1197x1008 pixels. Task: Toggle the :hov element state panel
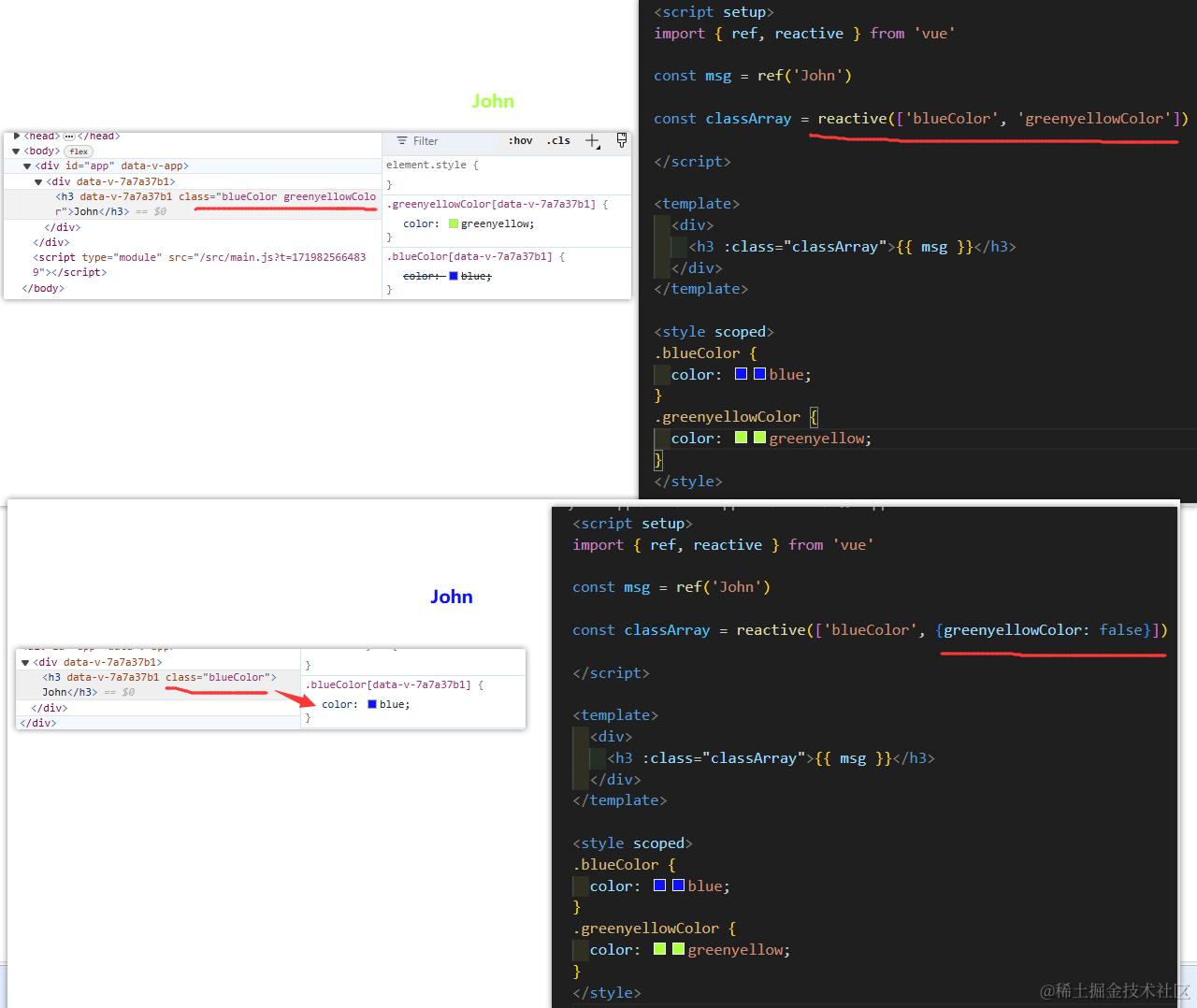pyautogui.click(x=521, y=141)
